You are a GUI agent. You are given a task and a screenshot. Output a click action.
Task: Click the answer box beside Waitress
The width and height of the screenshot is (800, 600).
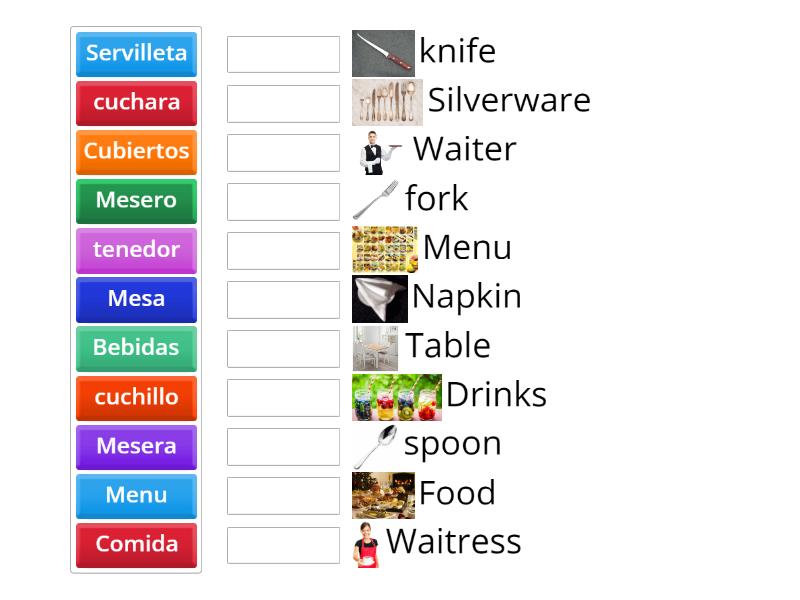click(283, 545)
